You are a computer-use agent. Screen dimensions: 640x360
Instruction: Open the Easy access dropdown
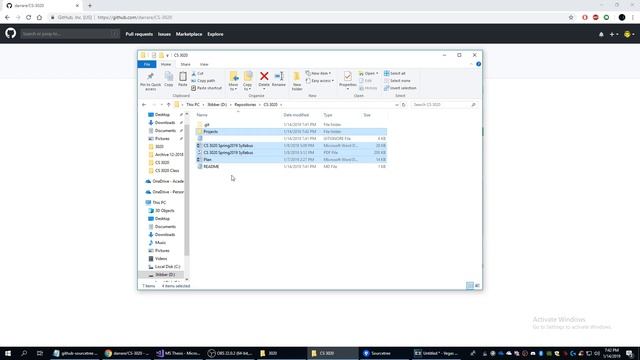click(320, 81)
